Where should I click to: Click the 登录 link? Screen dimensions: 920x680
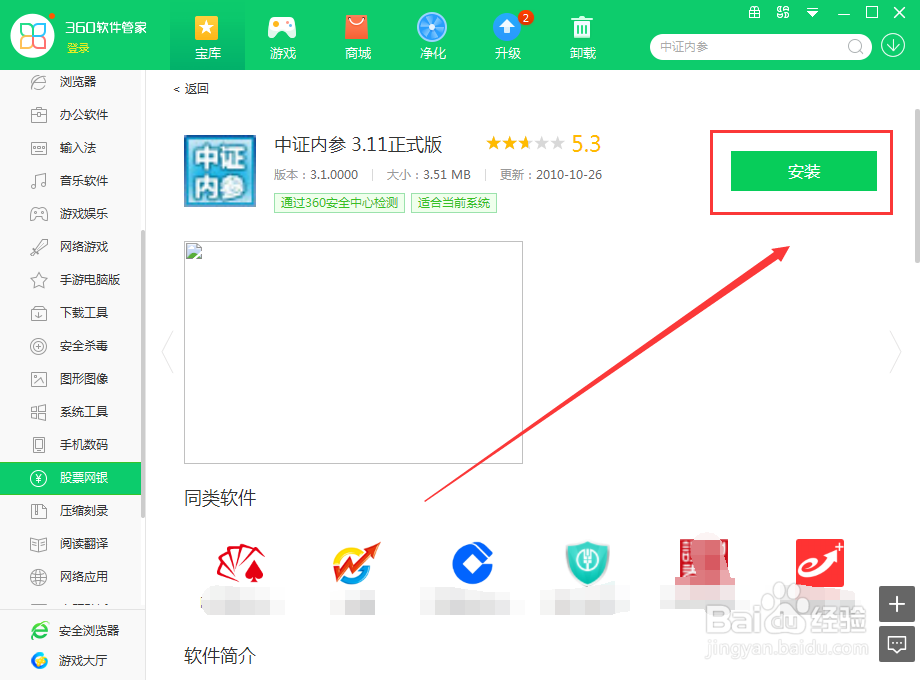pos(78,48)
